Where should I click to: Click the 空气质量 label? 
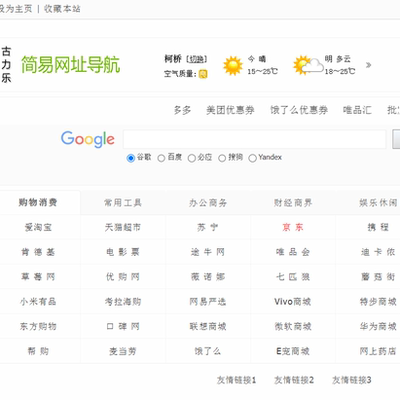(x=180, y=74)
